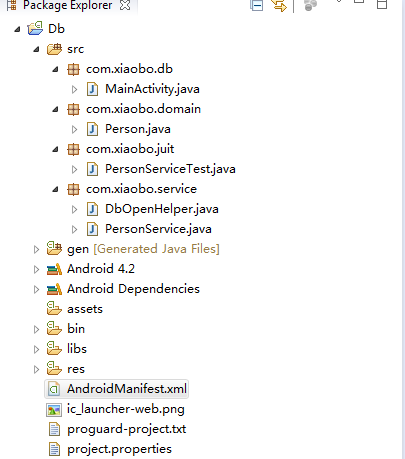The width and height of the screenshot is (405, 459).
Task: Select the Db project label
Action: pos(56,29)
